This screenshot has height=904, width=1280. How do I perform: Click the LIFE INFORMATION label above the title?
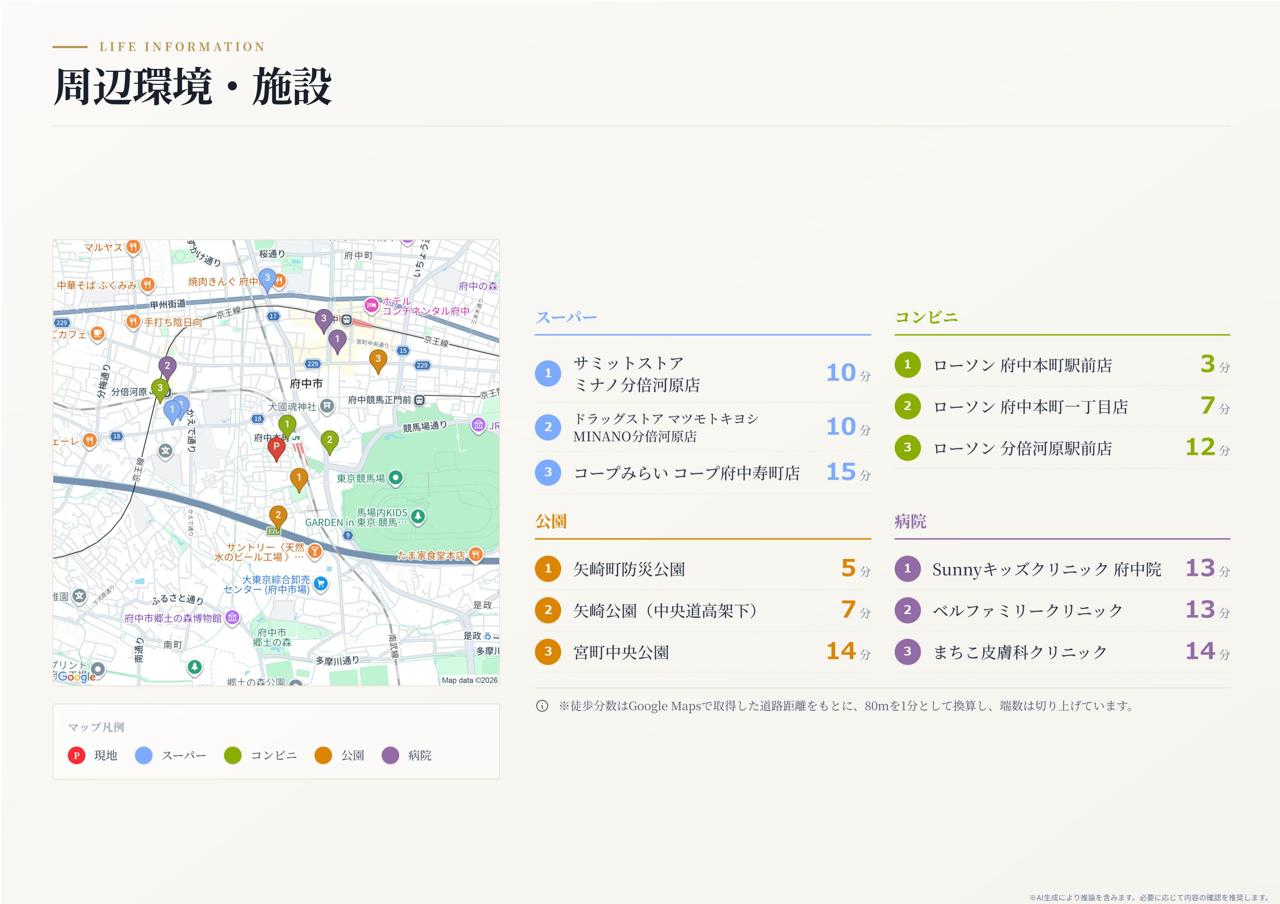182,47
